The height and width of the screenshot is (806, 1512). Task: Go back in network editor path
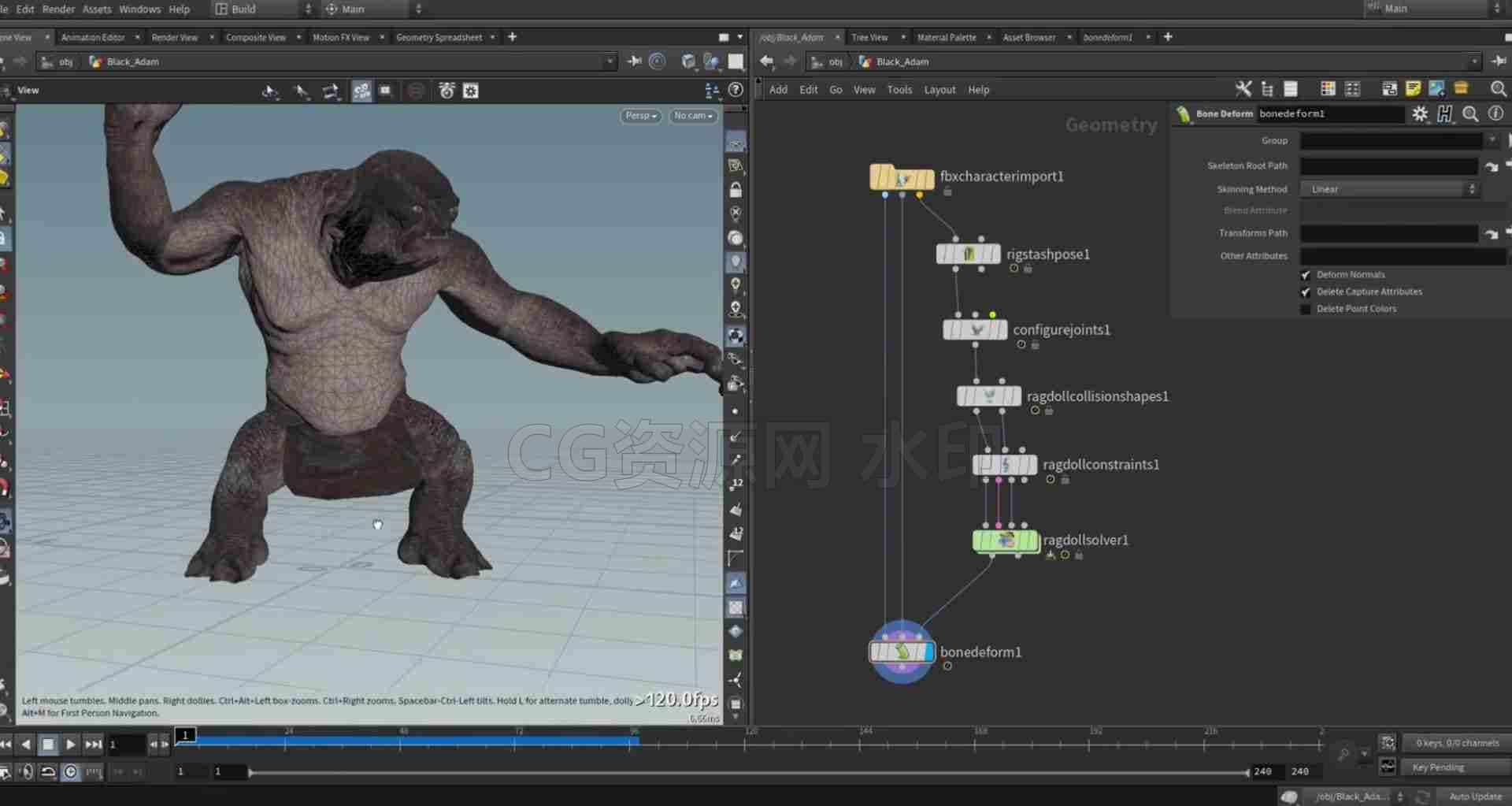[x=767, y=61]
